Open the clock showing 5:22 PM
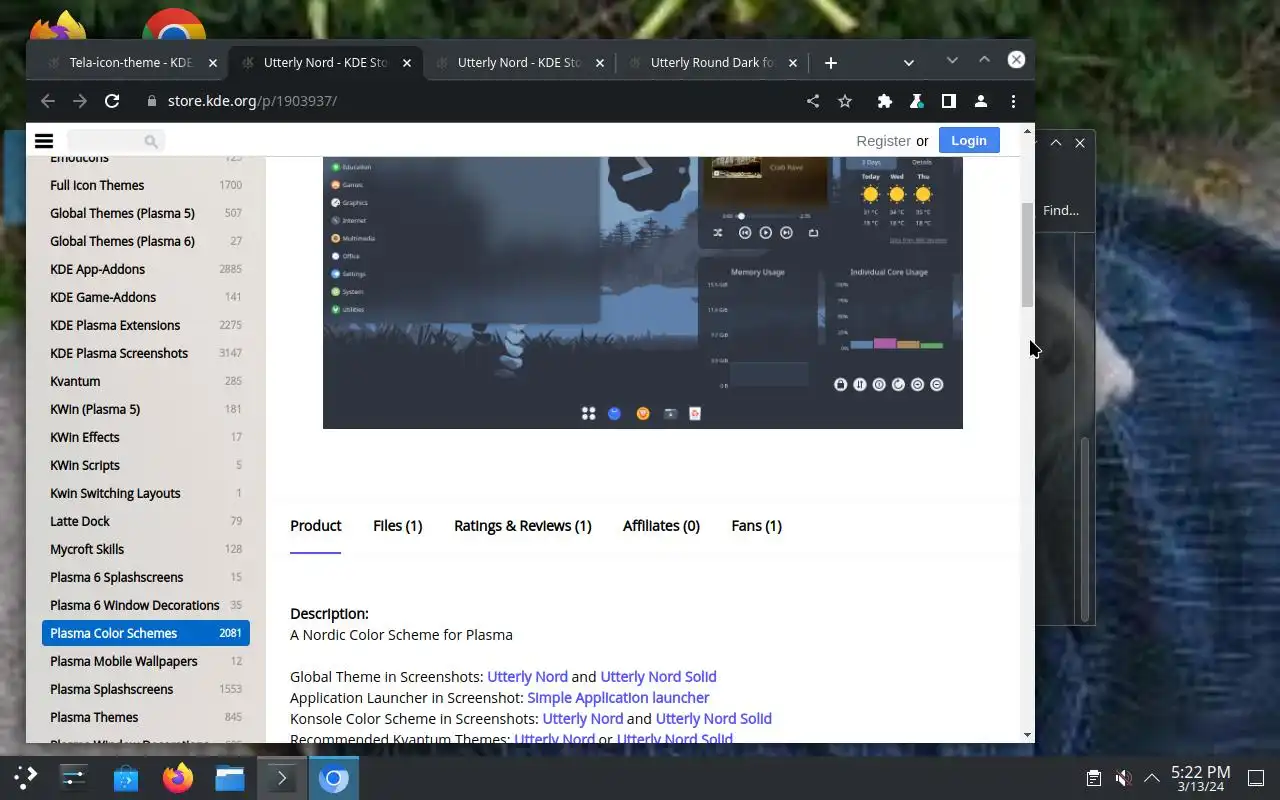Image resolution: width=1280 pixels, height=800 pixels. tap(1201, 778)
